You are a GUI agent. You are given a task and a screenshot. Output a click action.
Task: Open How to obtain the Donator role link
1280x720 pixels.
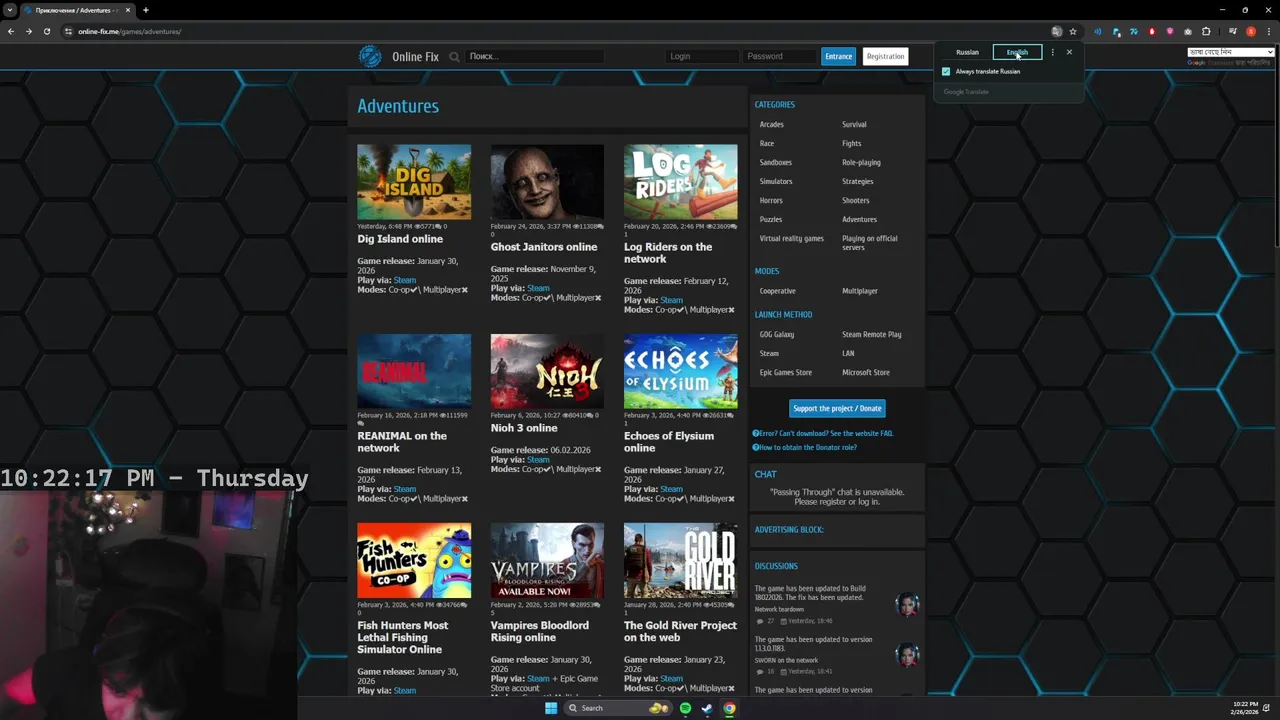pyautogui.click(x=807, y=447)
